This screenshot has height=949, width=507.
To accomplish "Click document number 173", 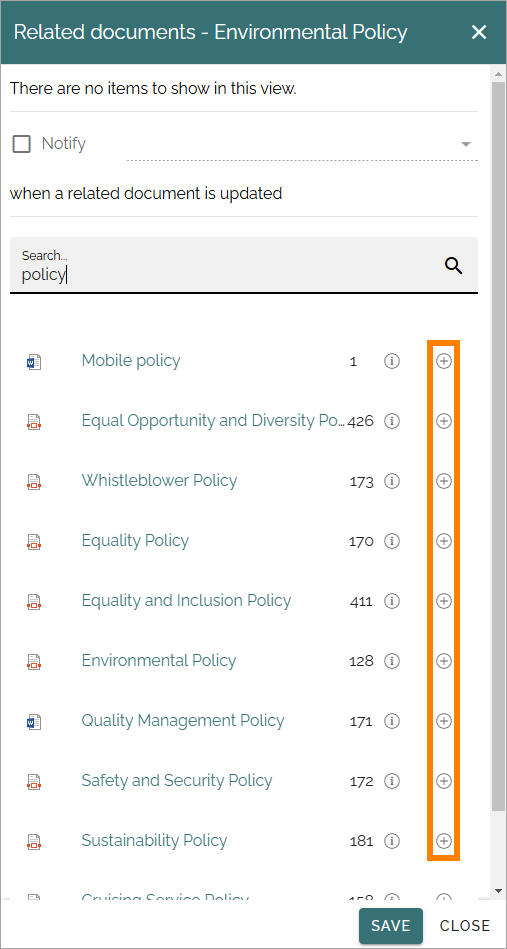I will coord(361,482).
